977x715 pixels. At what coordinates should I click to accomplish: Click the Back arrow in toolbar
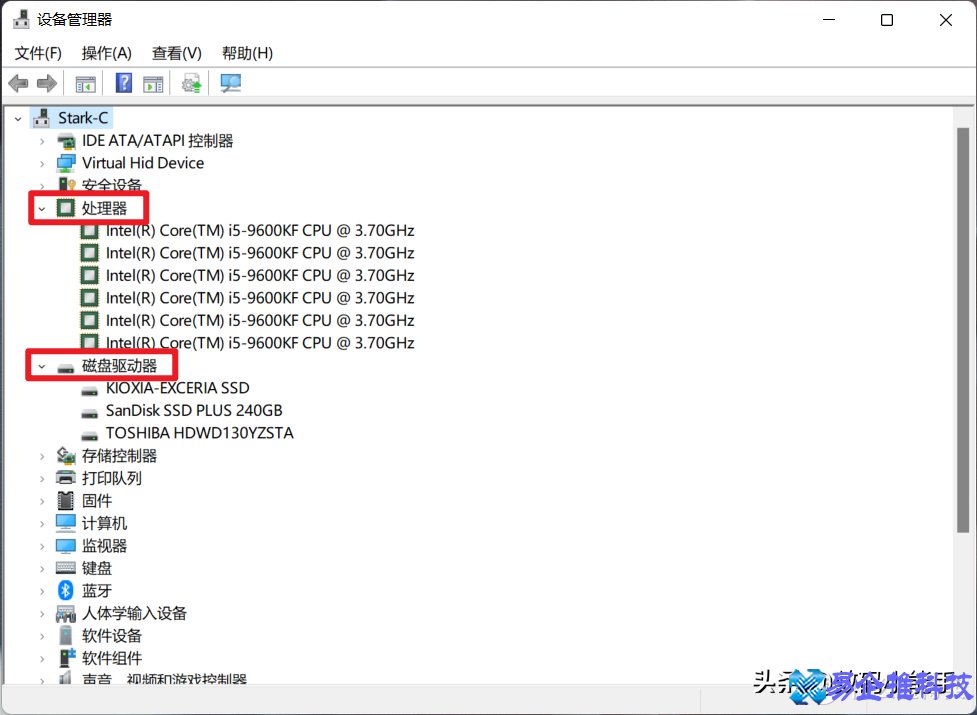click(x=18, y=84)
